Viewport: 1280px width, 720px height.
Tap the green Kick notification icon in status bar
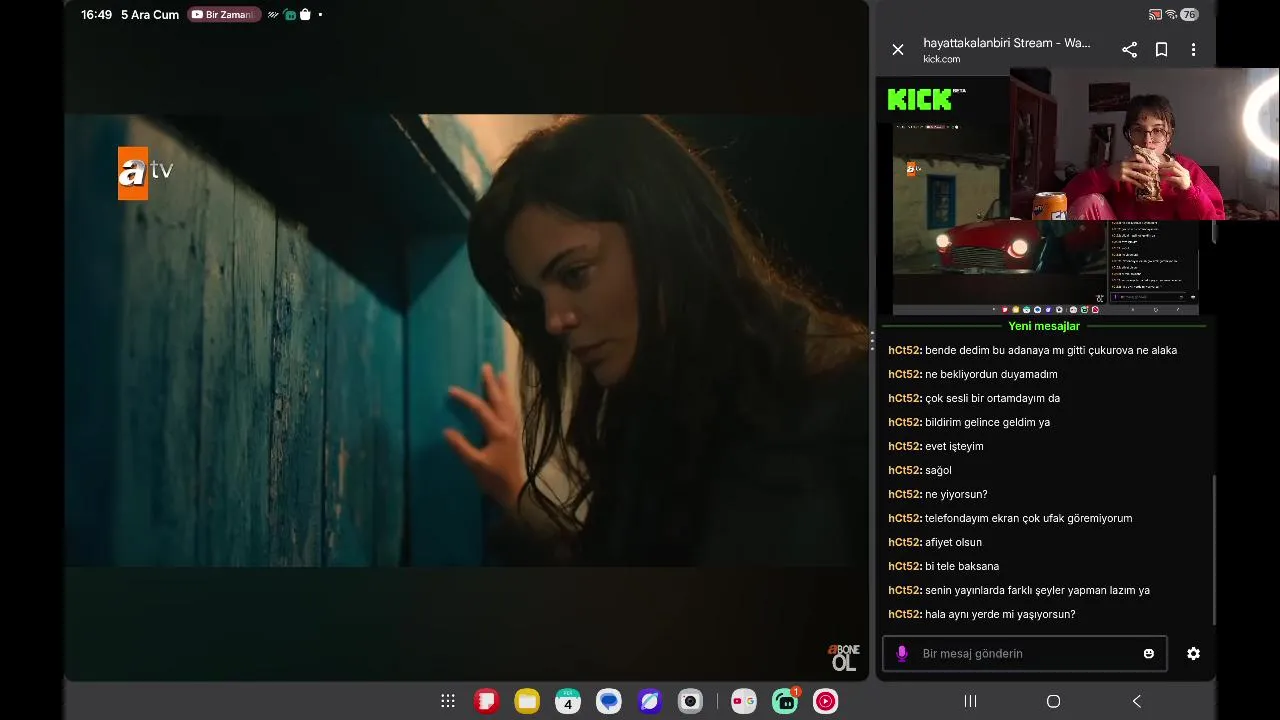coord(289,15)
